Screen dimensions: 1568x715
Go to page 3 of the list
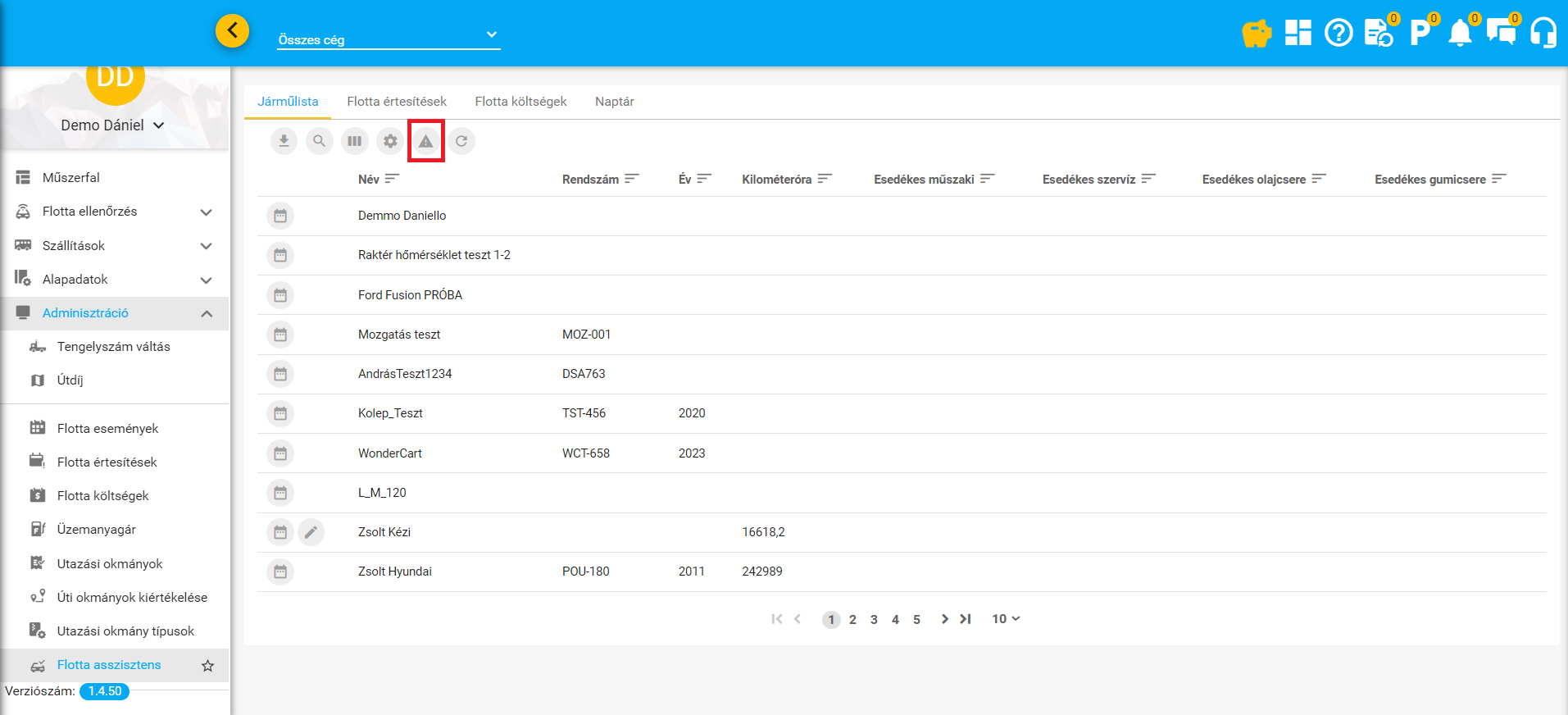pos(874,620)
